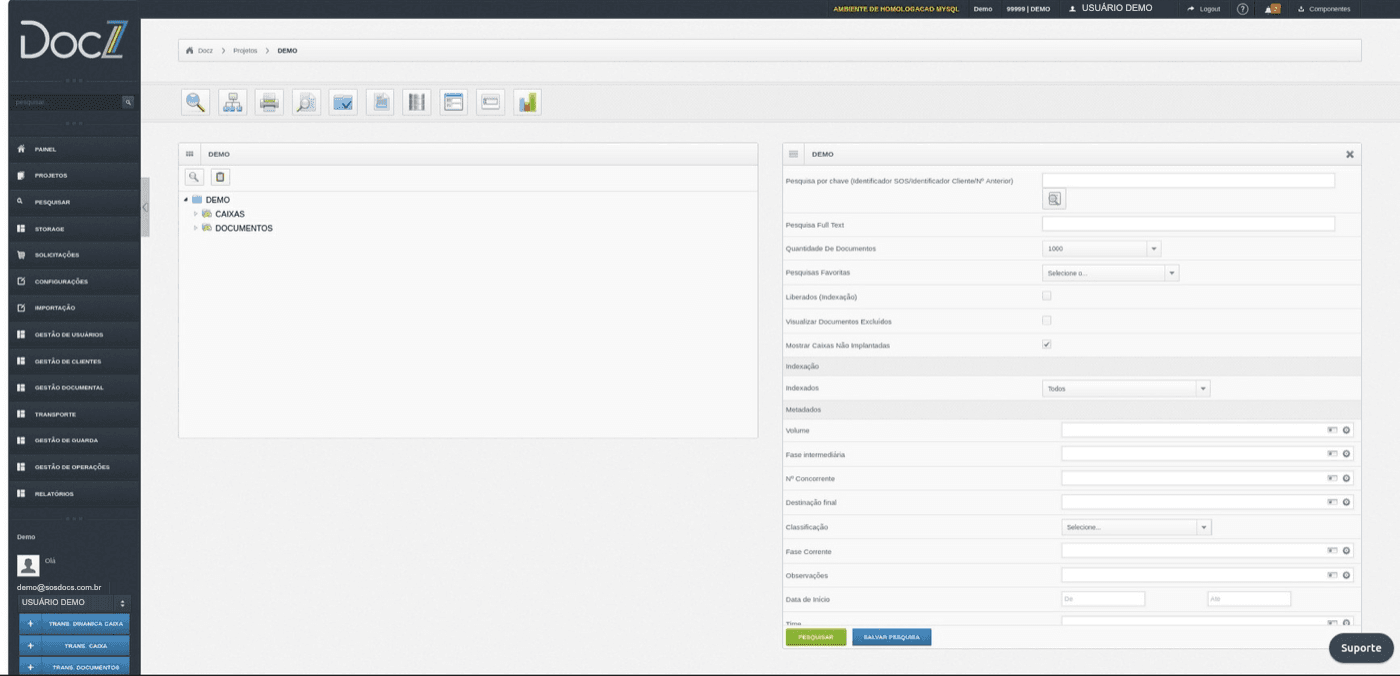1400x676 pixels.
Task: Enable the Liberados (Indexação) checkbox
Action: click(x=1047, y=296)
